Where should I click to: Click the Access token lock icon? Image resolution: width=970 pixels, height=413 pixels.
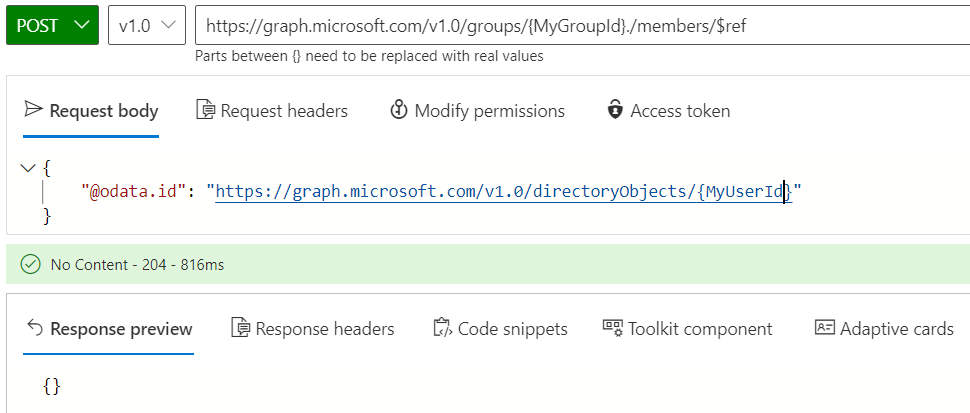615,110
